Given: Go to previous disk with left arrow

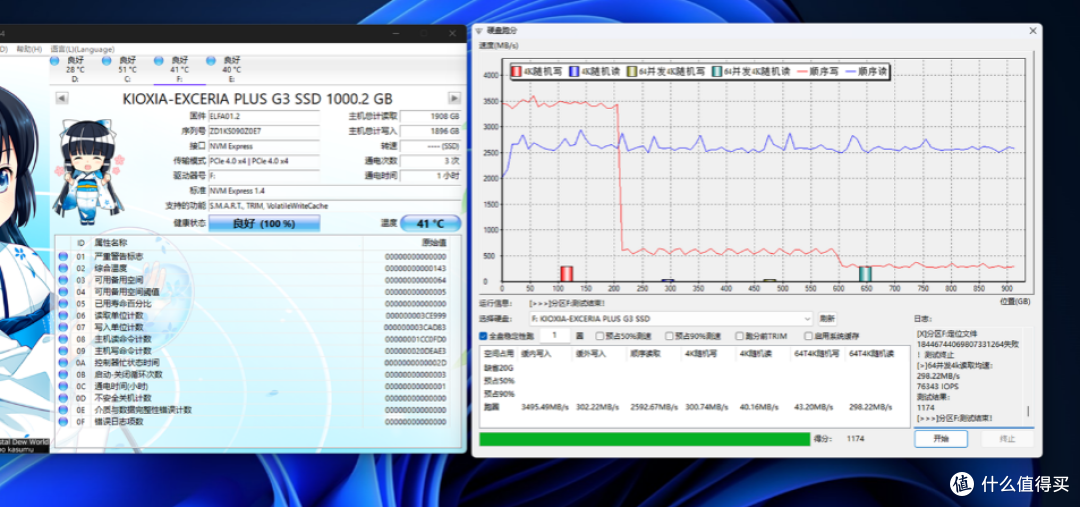Looking at the screenshot, I should click(61, 98).
